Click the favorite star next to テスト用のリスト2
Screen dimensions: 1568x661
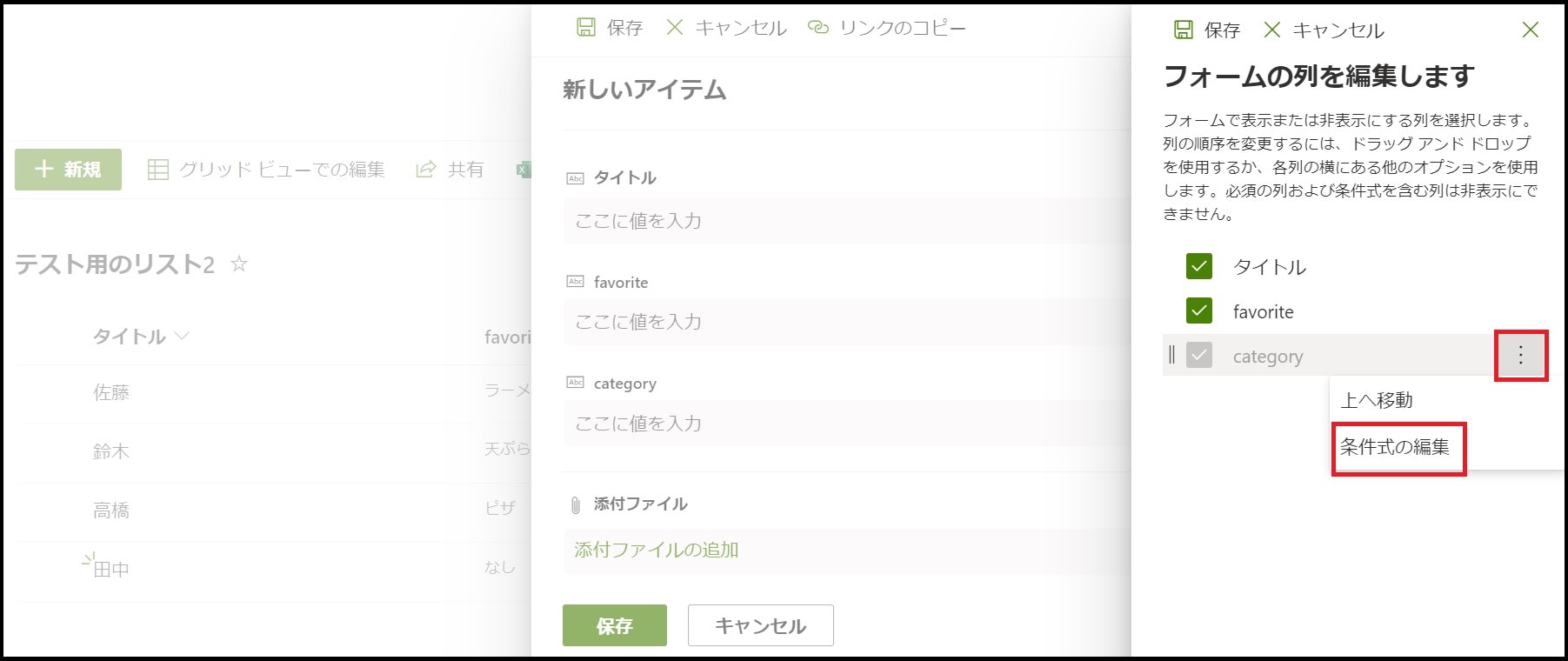click(239, 264)
